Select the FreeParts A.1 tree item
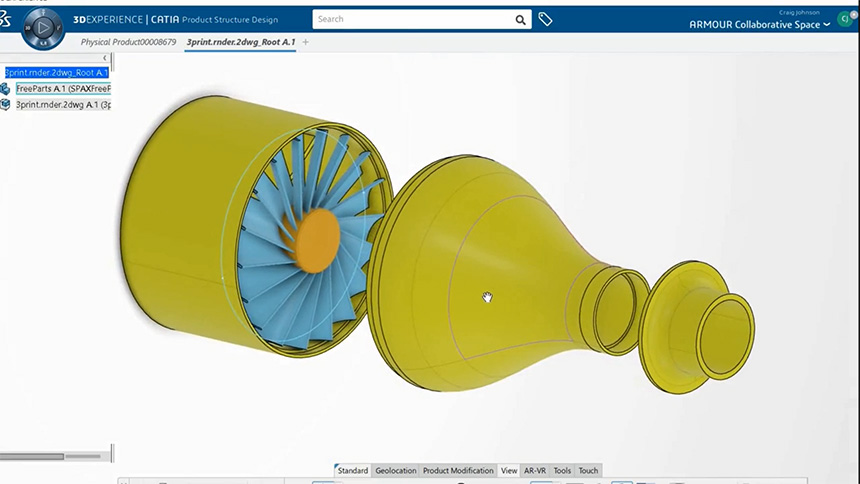 click(x=64, y=88)
